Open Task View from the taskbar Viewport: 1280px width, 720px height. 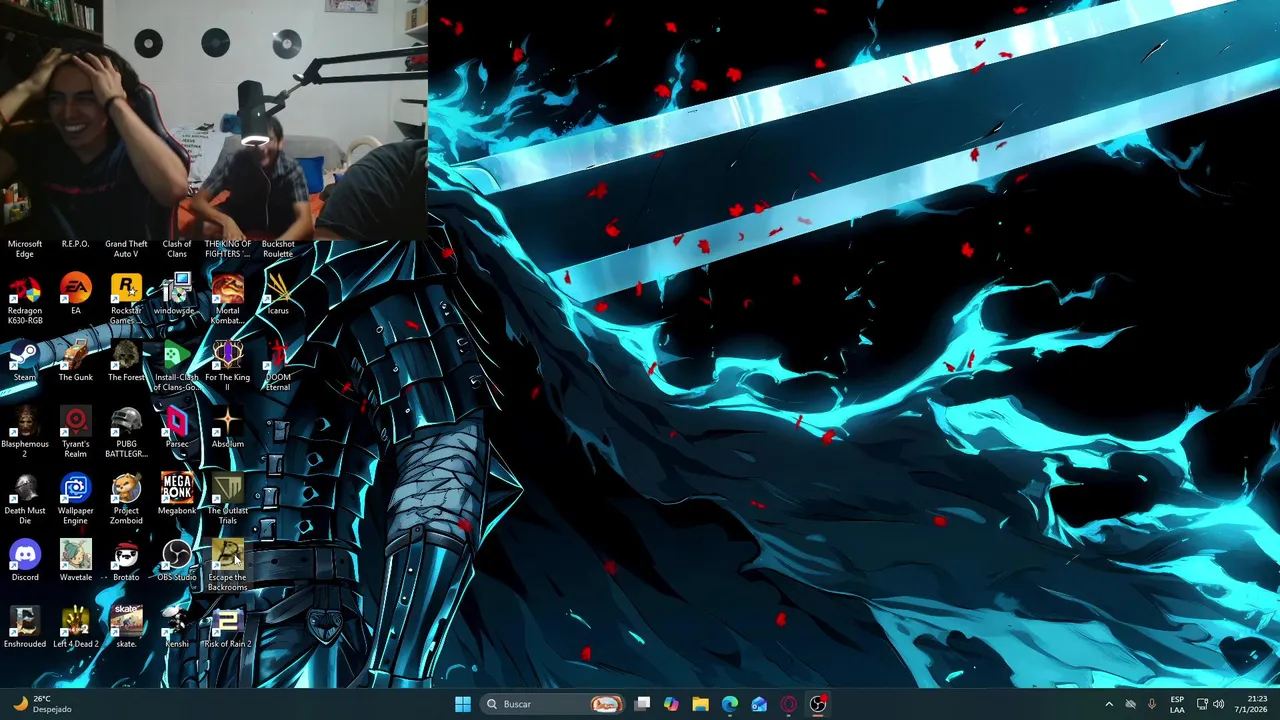point(642,704)
